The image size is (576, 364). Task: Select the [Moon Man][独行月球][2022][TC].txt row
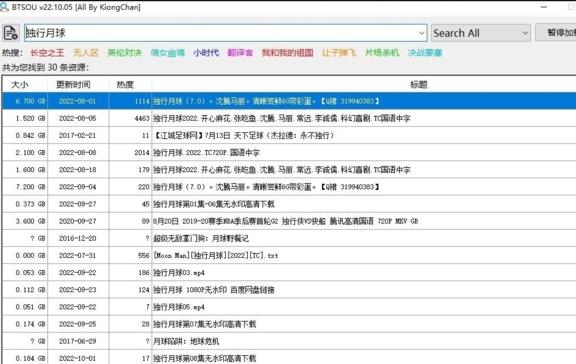click(289, 255)
